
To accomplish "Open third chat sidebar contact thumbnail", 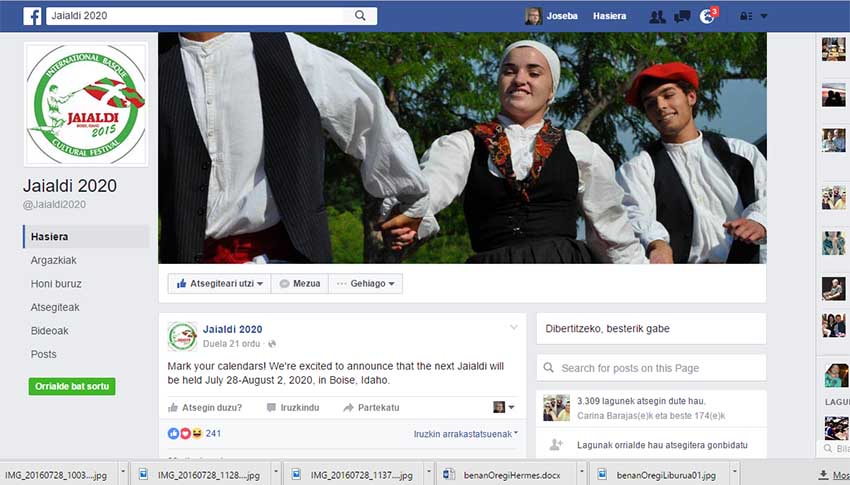I will point(834,140).
